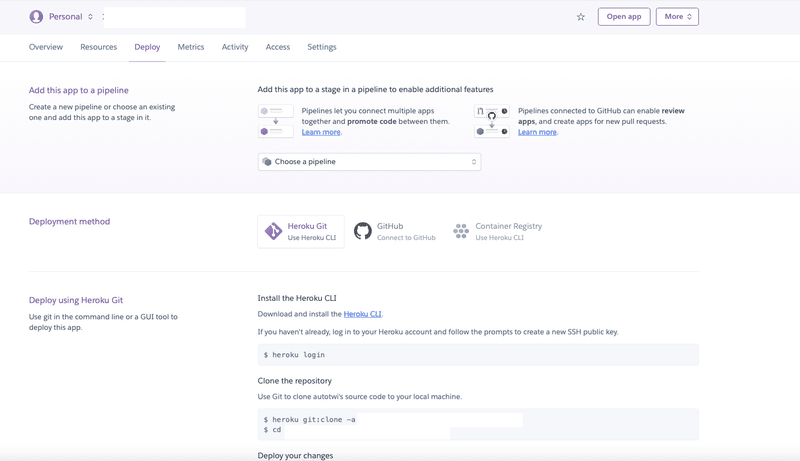Viewport: 800px width, 461px height.
Task: Choose GitHub Connect to GitHub method
Action: click(395, 232)
